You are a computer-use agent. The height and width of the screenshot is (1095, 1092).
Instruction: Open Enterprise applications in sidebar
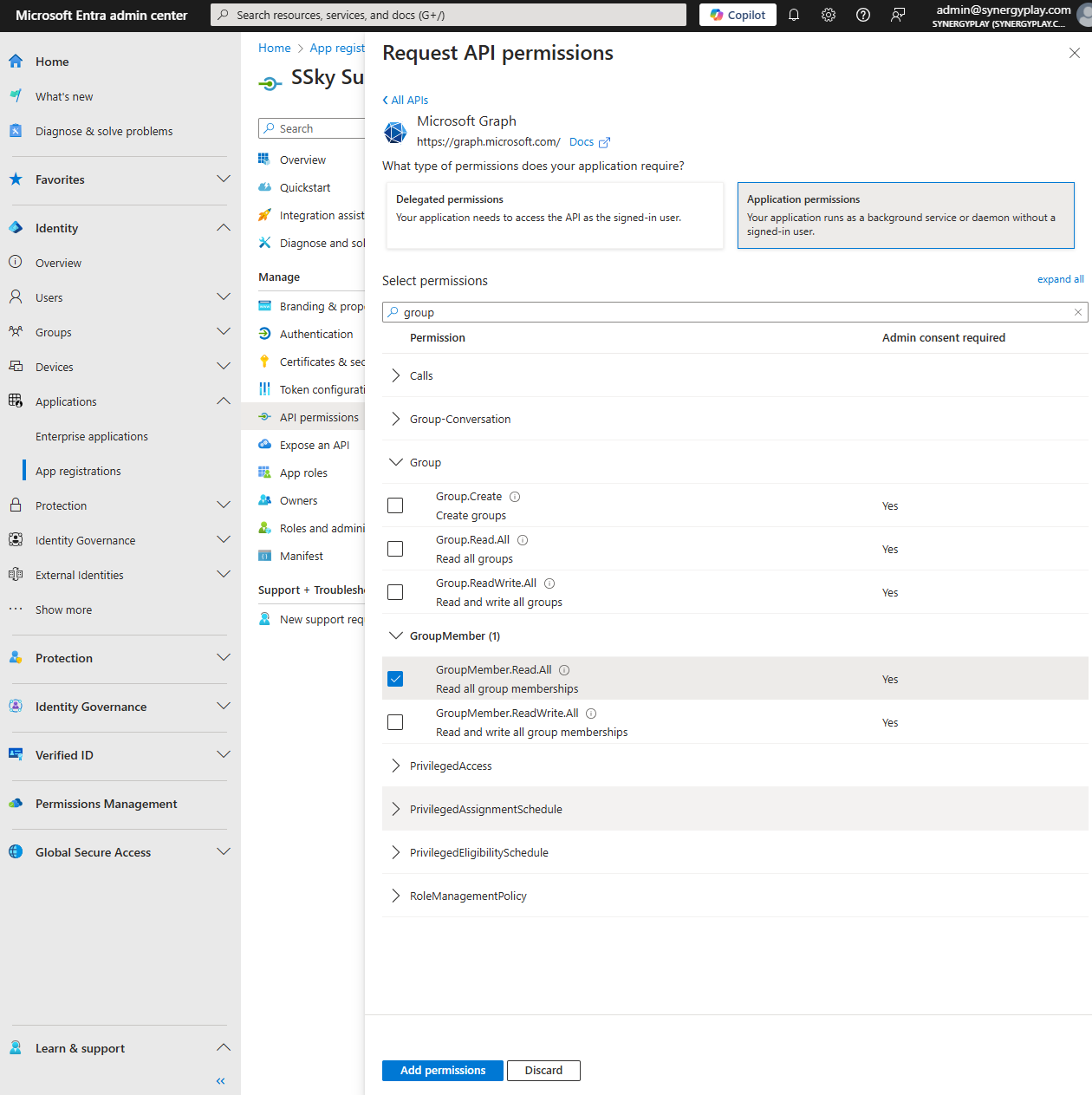coord(92,436)
